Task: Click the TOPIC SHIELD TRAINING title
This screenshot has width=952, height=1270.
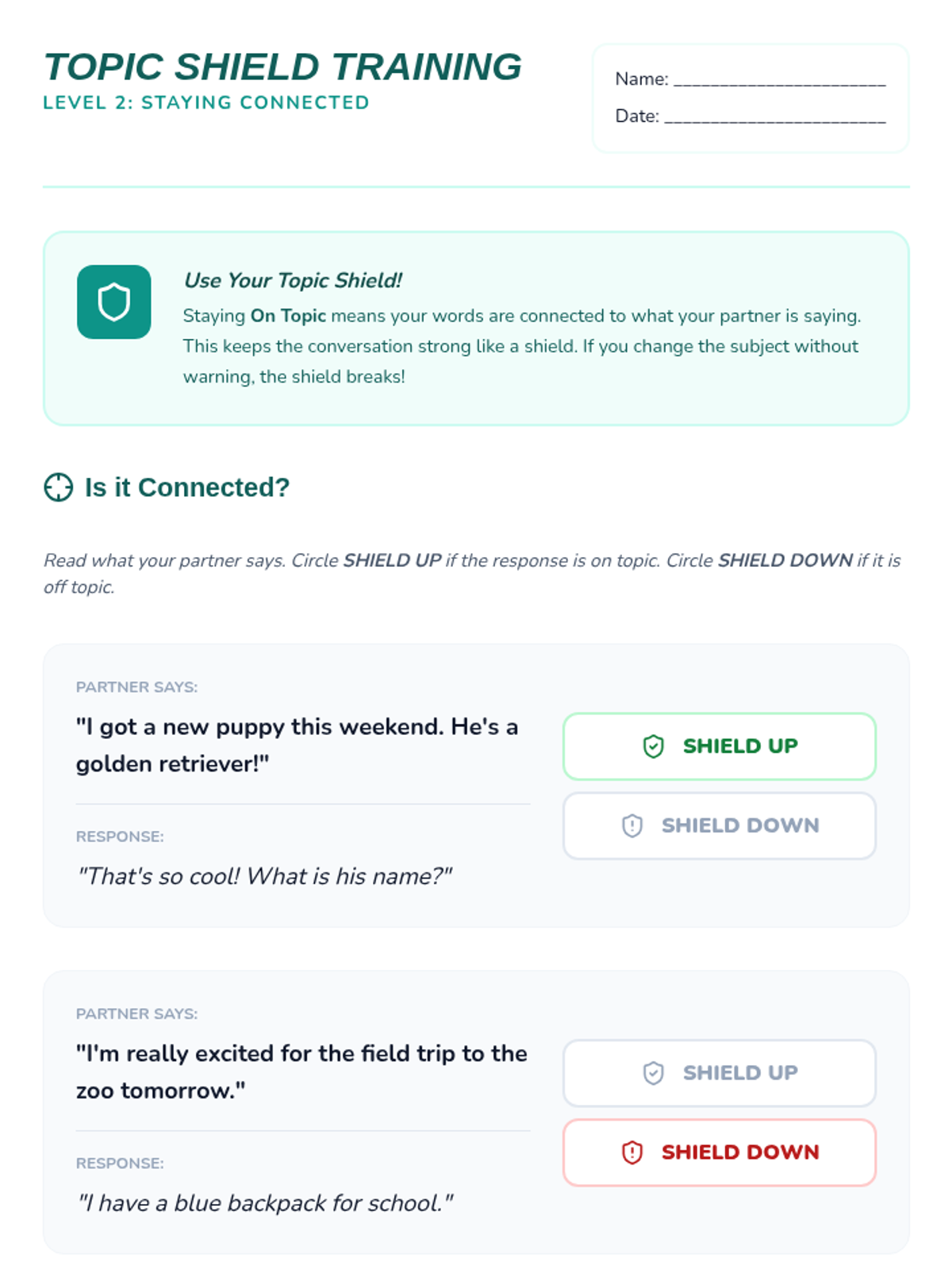Action: tap(282, 67)
